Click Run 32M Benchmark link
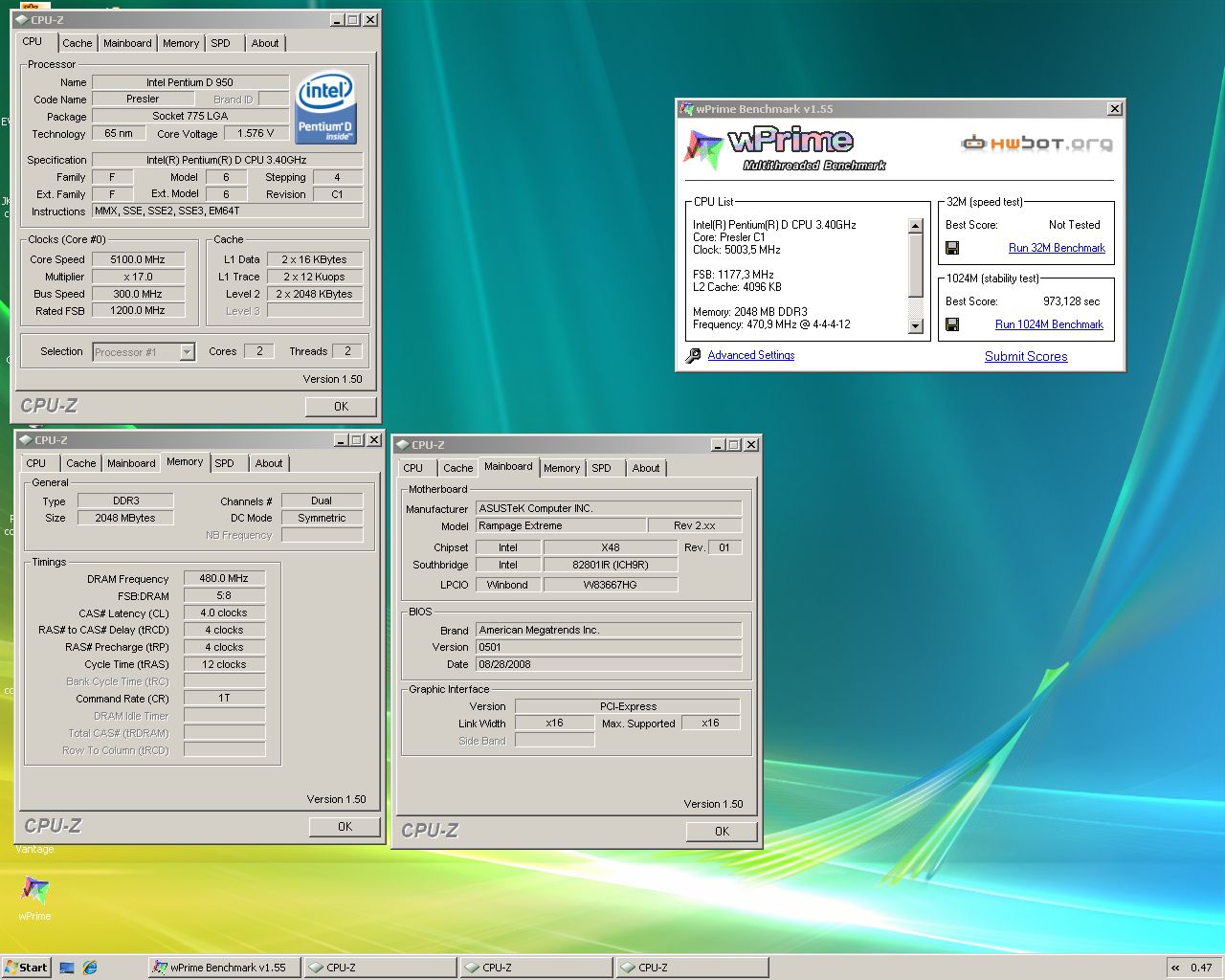The height and width of the screenshot is (980, 1225). coord(1057,248)
